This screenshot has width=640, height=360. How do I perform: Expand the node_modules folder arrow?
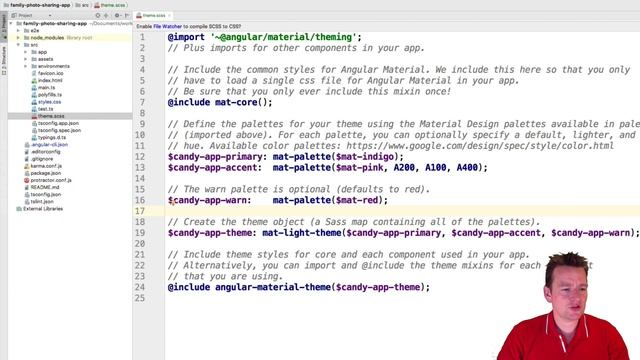(18, 38)
